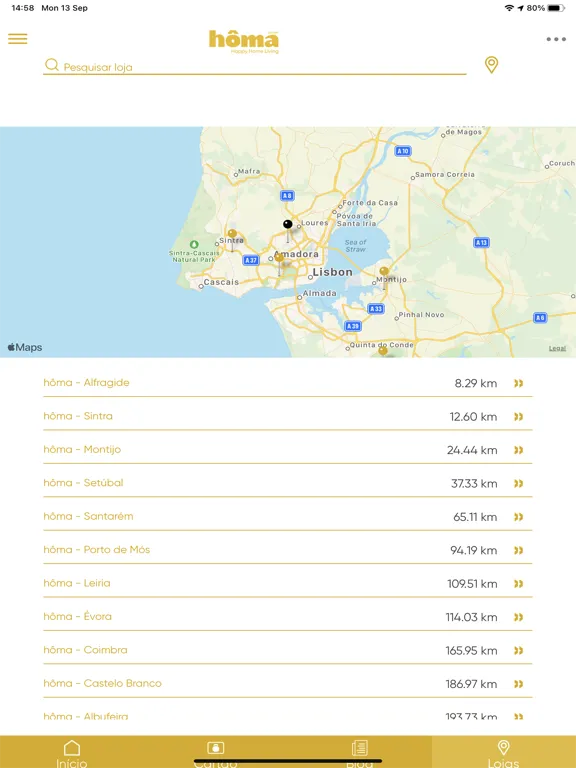This screenshot has width=576, height=768.
Task: Expand Porto de Mós row double chevron
Action: click(518, 551)
